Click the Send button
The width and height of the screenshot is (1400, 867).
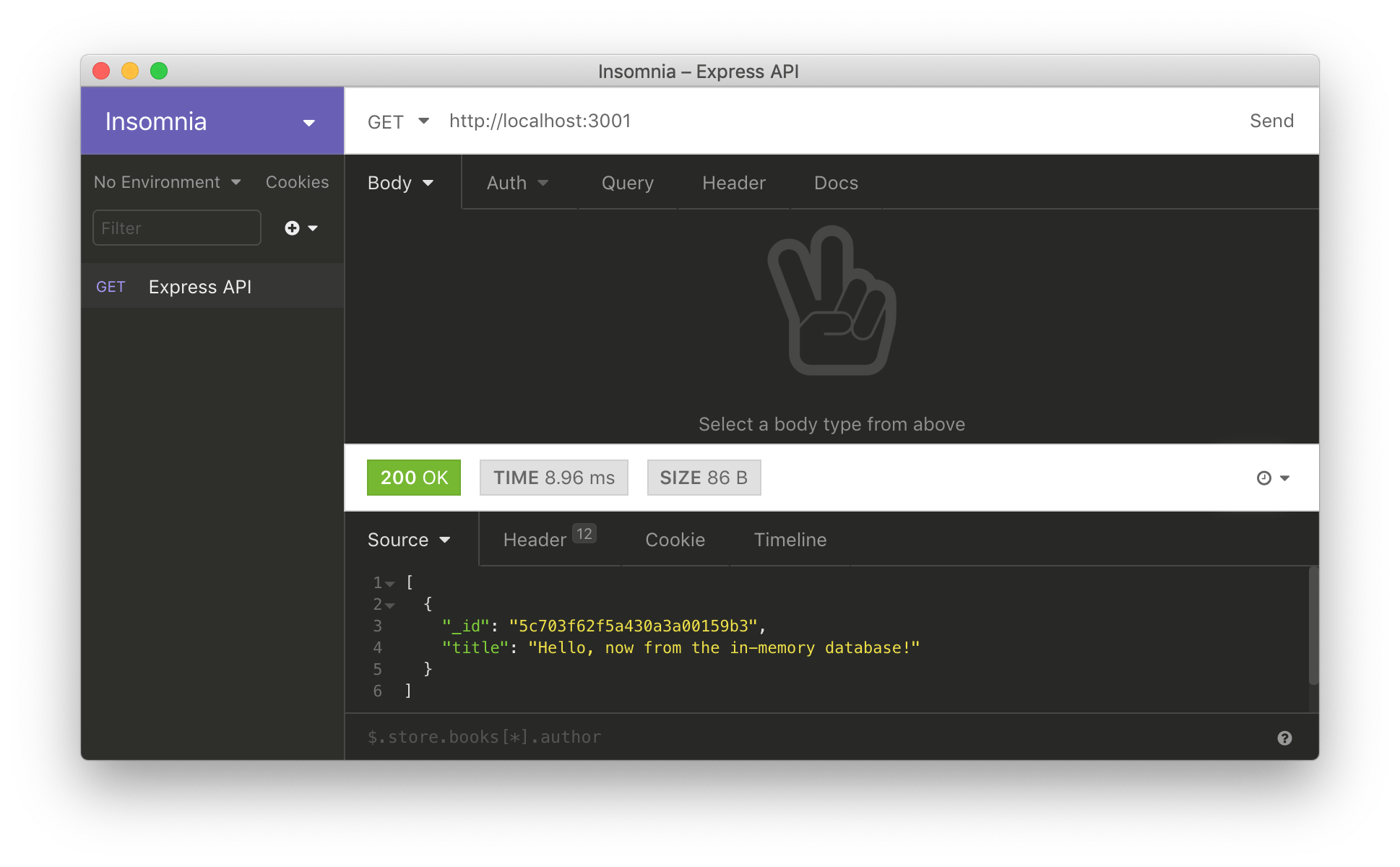pyautogui.click(x=1271, y=121)
